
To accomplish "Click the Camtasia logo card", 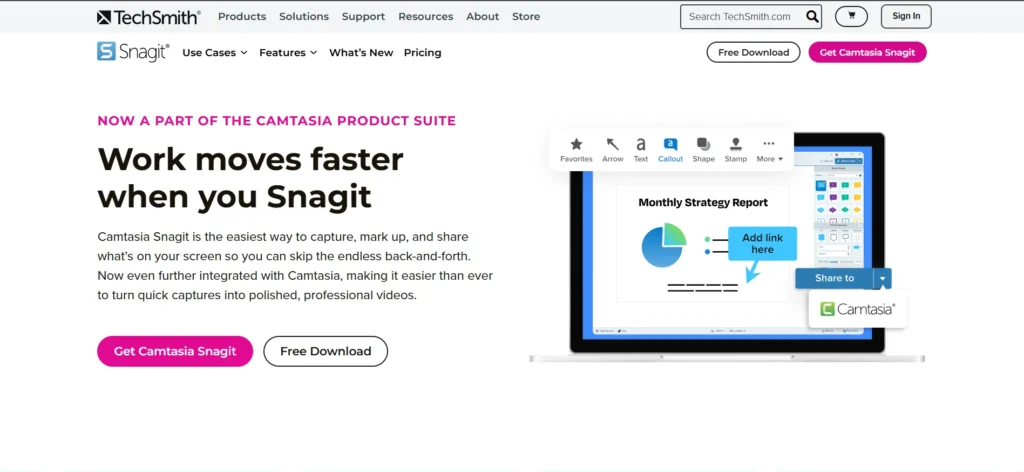I will coord(857,309).
